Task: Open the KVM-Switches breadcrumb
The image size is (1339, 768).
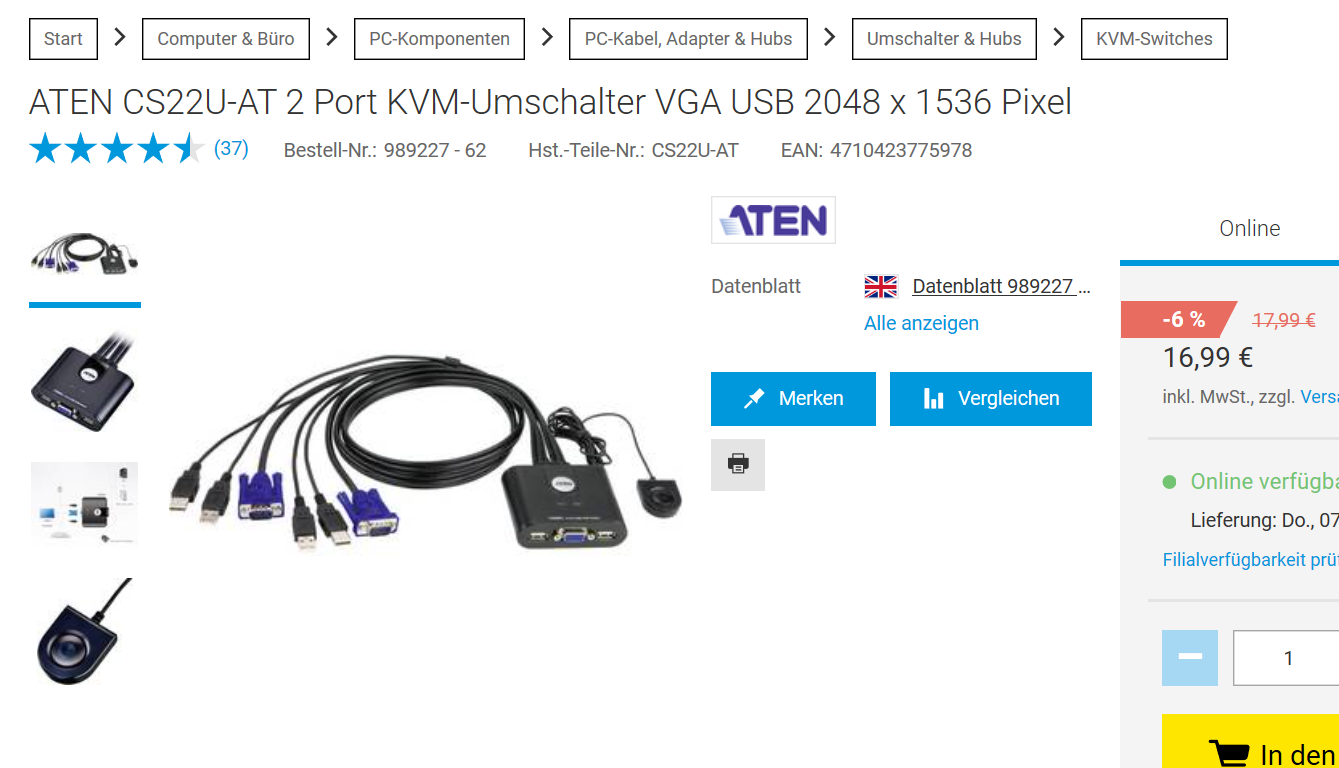Action: (1154, 39)
